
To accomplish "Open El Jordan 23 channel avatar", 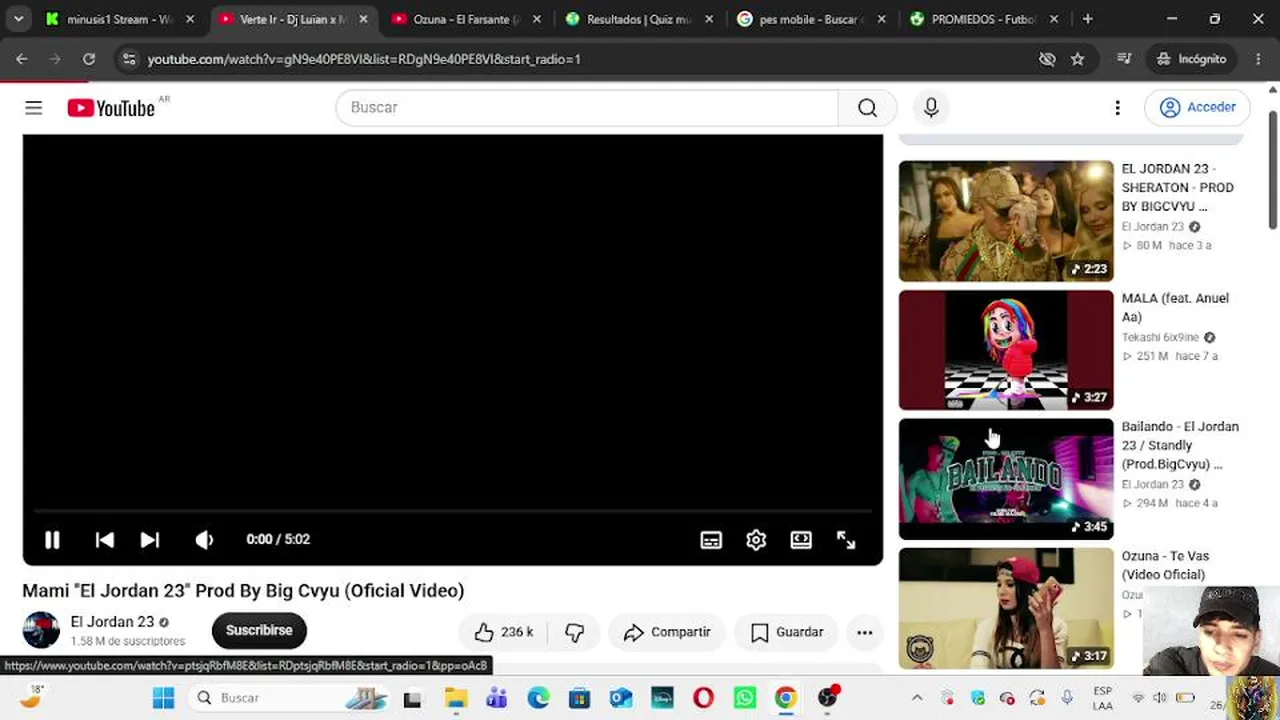I will coord(41,631).
